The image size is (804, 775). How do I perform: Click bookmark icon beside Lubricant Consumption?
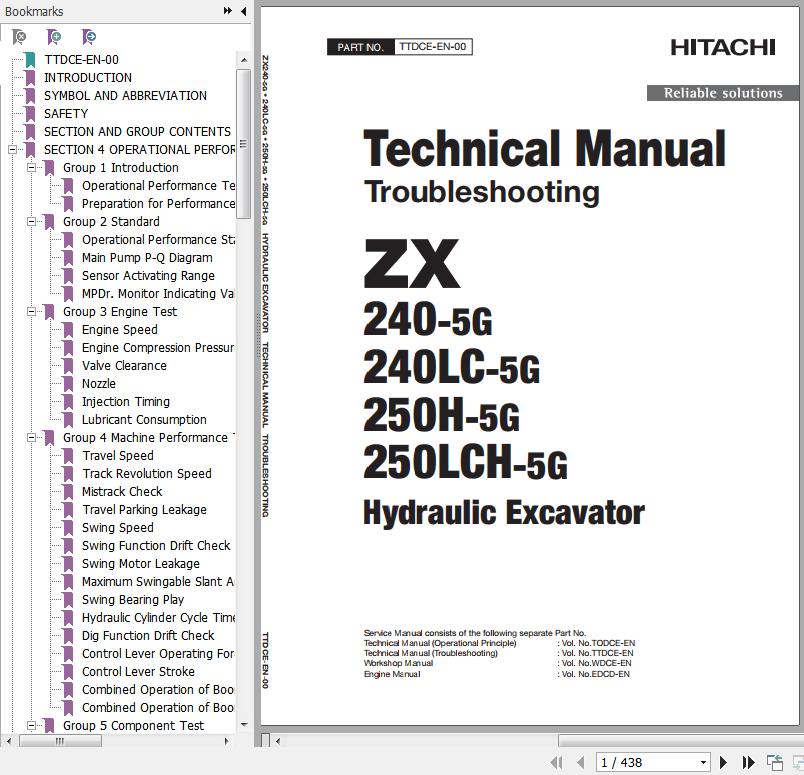click(68, 420)
